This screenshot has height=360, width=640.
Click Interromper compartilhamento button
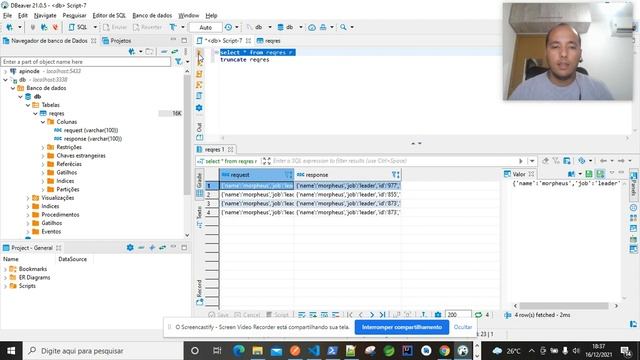pos(402,327)
